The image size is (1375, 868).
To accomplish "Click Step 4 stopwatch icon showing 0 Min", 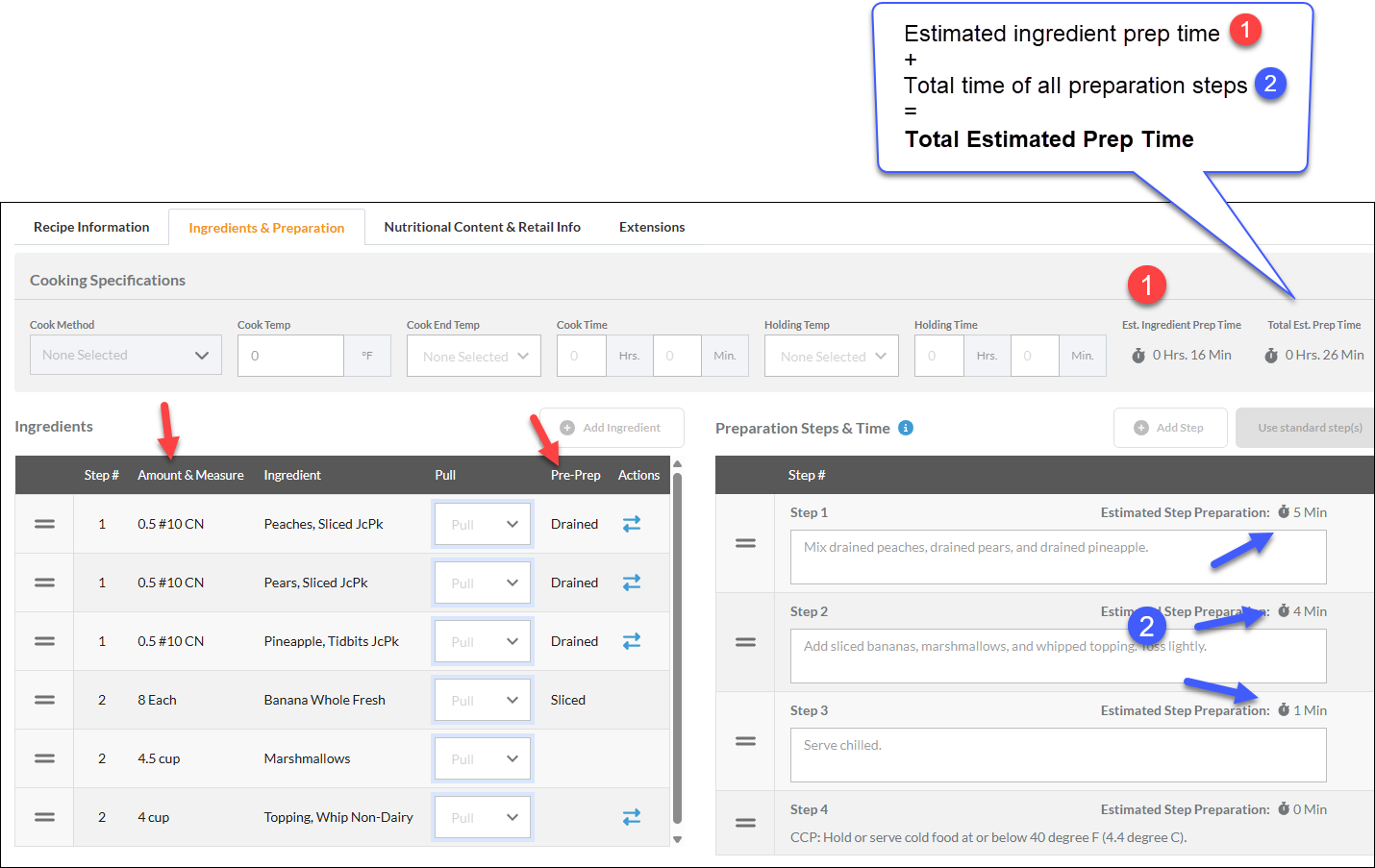I will (1284, 809).
